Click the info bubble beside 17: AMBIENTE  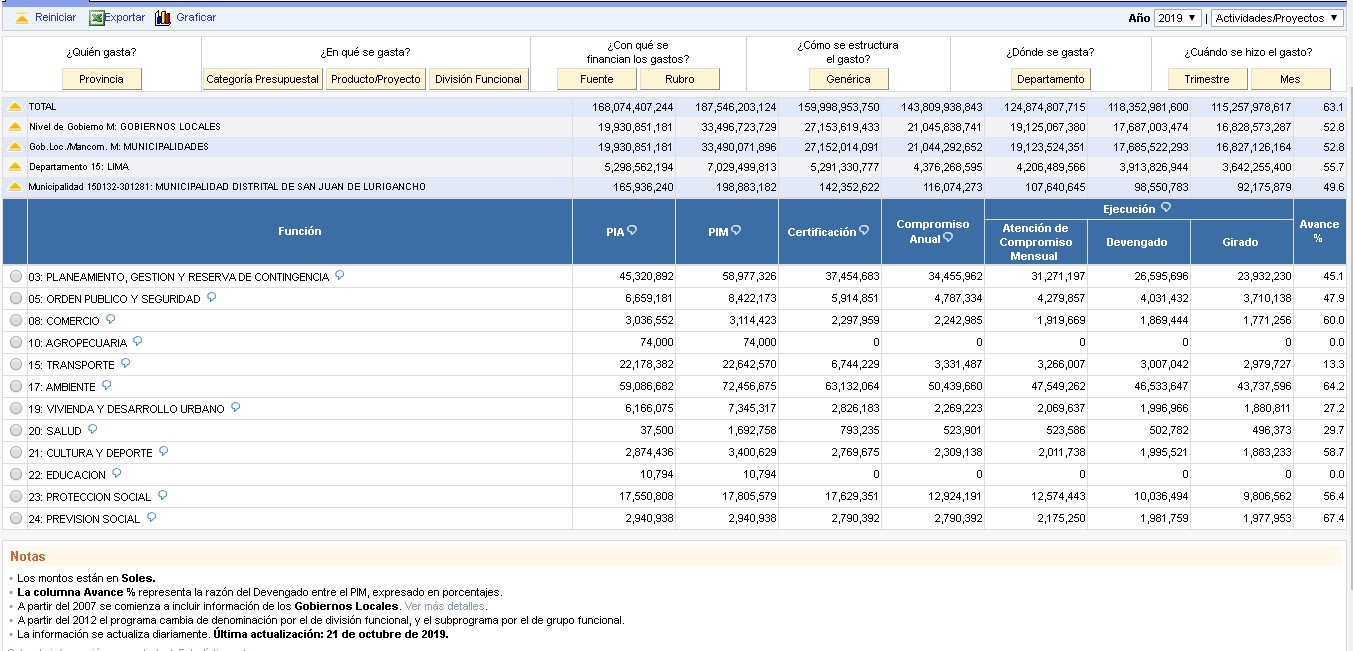click(107, 385)
